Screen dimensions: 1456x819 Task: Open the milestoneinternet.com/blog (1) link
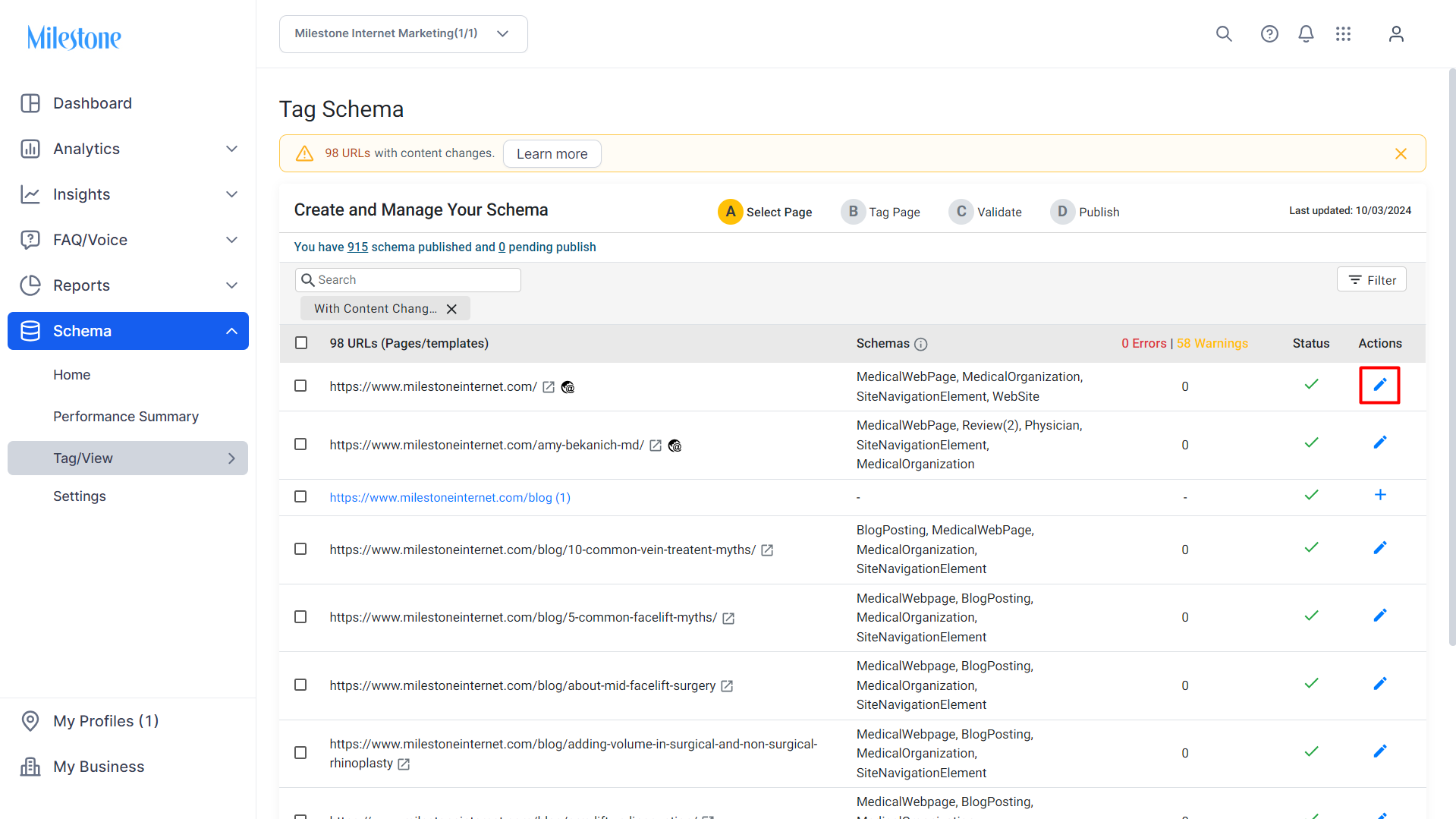click(x=450, y=498)
